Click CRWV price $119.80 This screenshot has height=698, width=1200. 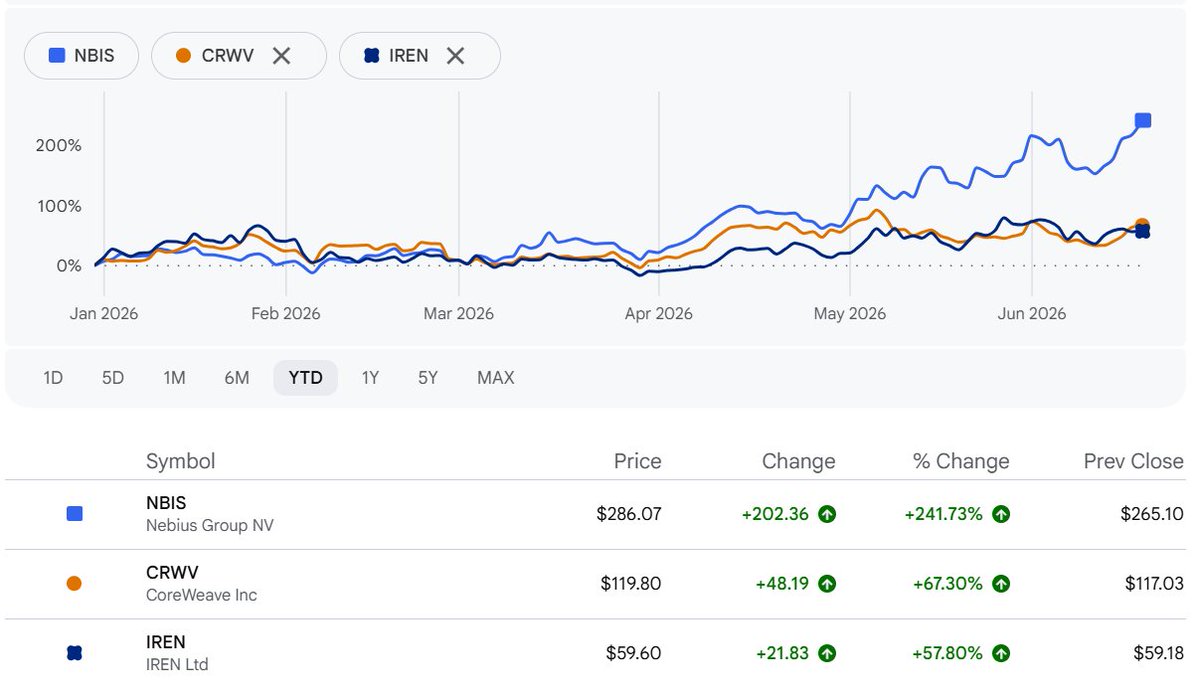(x=631, y=583)
